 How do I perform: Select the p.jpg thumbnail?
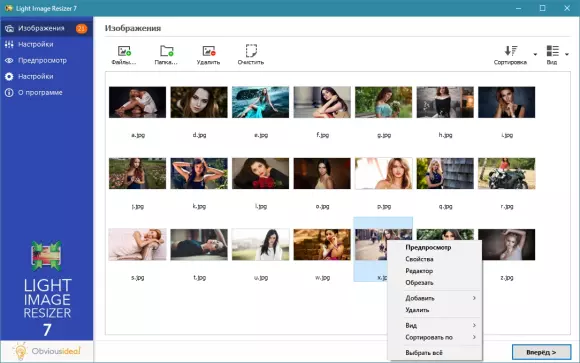click(x=384, y=174)
